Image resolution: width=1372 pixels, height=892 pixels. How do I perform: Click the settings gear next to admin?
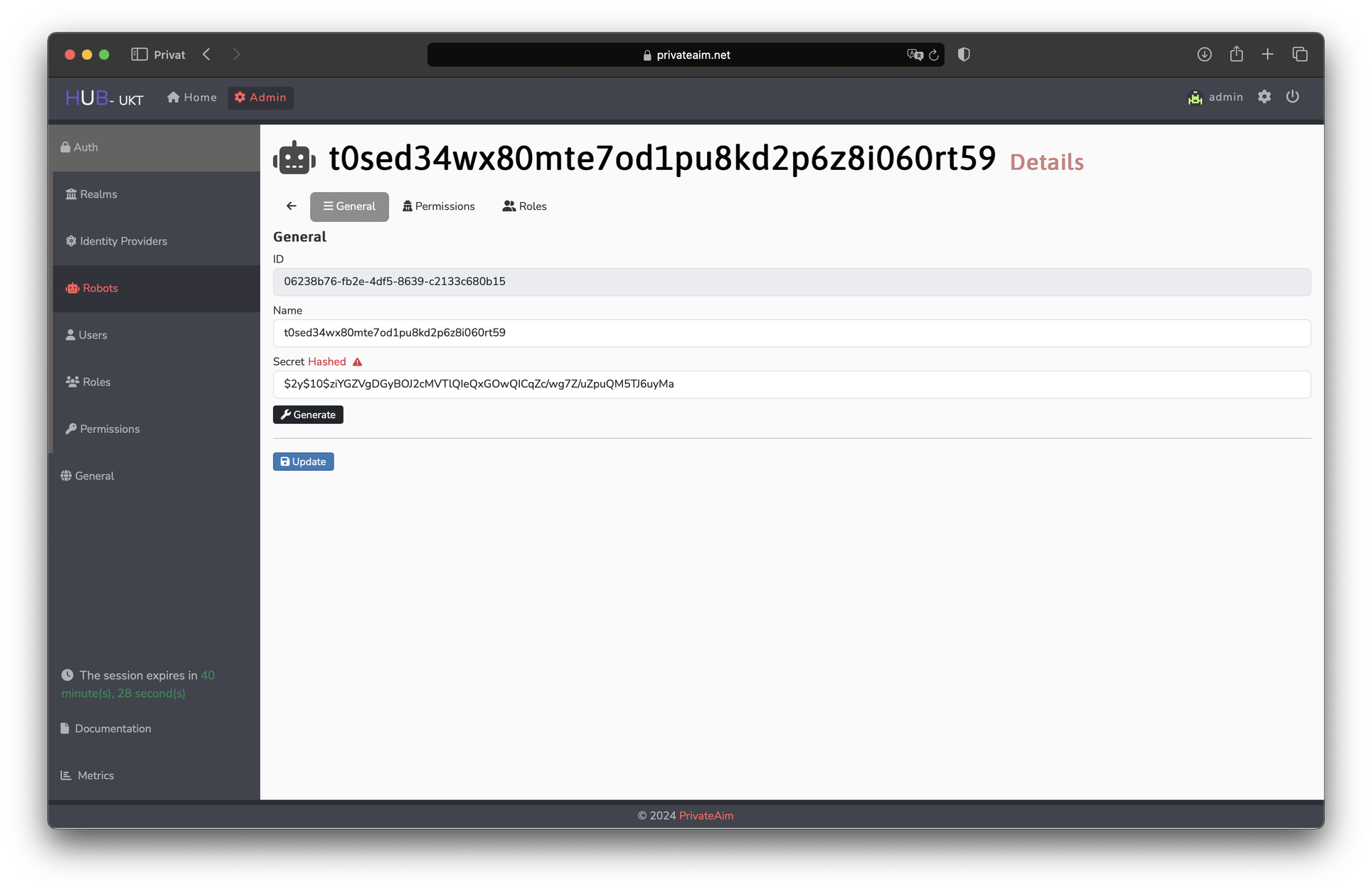point(1264,97)
